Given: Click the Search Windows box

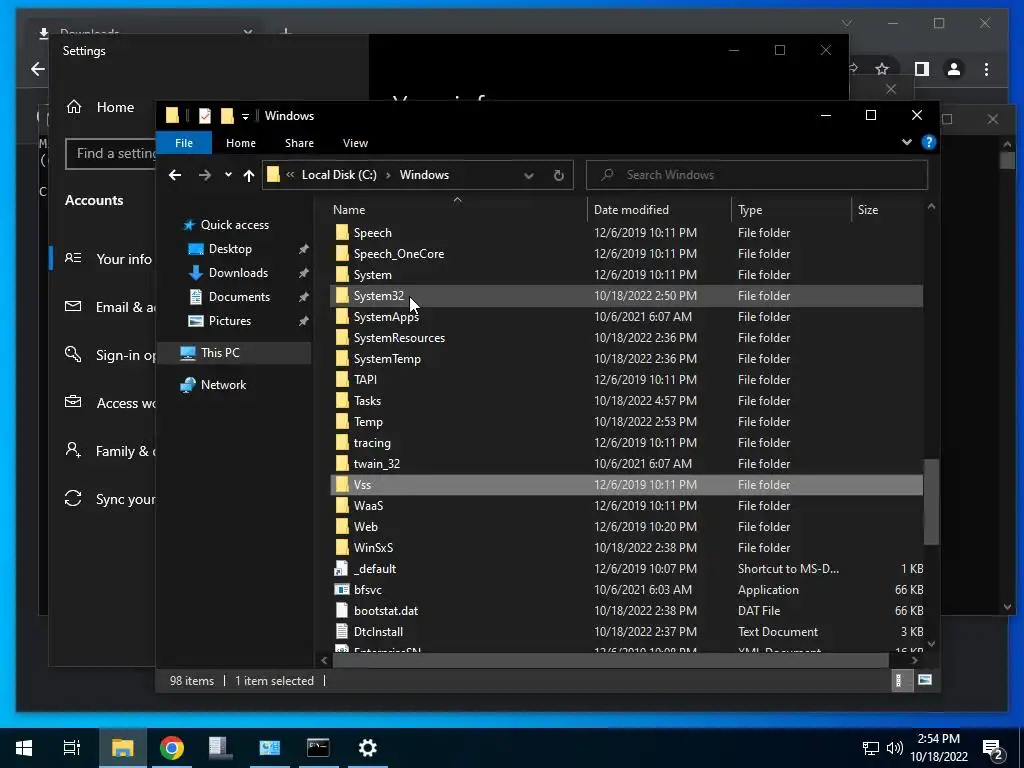Looking at the screenshot, I should click(757, 175).
